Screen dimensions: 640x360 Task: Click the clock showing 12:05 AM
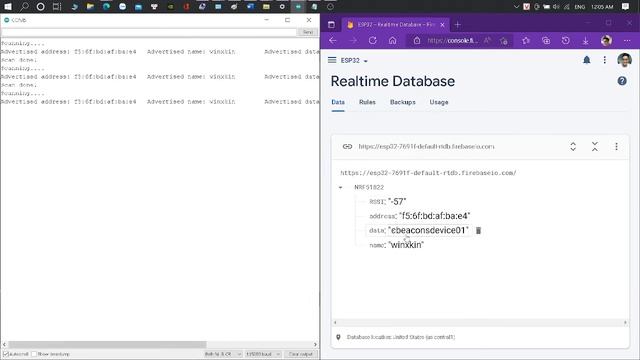[x=602, y=7]
